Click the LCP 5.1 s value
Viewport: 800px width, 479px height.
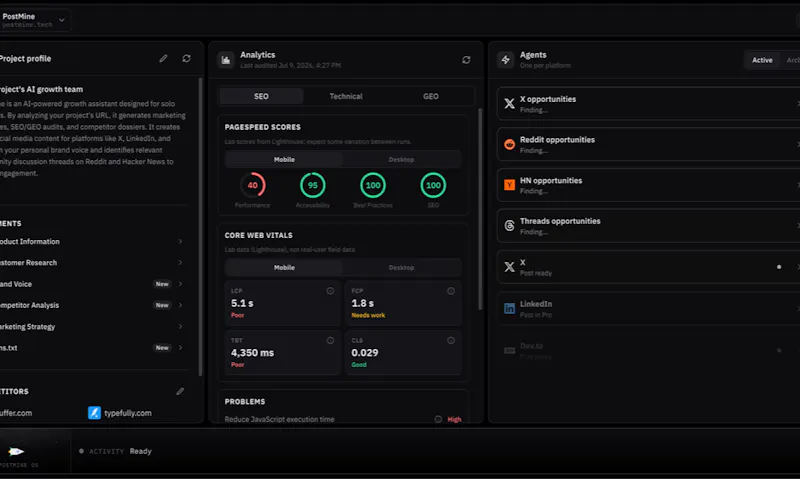click(242, 304)
